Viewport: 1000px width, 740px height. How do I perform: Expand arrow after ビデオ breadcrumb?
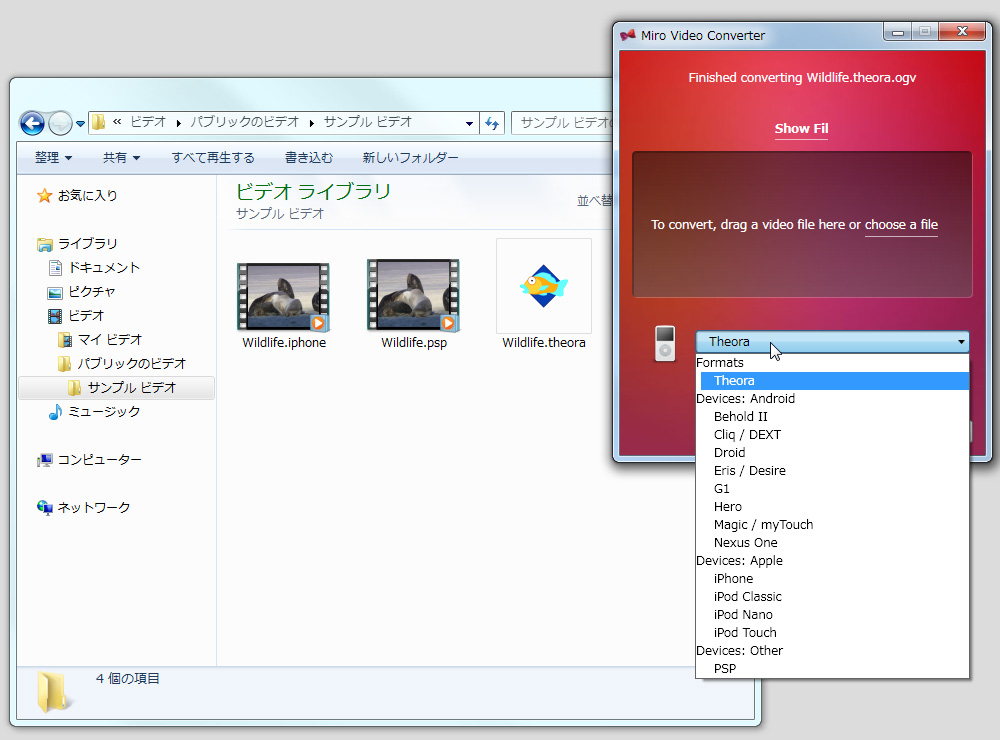pos(179,123)
